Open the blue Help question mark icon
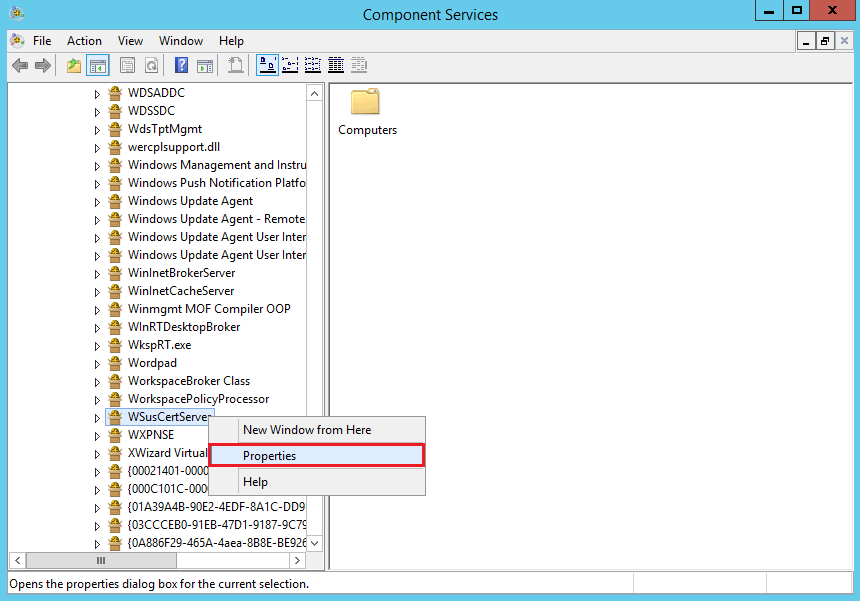Screen dimensions: 860x601 click(x=181, y=66)
